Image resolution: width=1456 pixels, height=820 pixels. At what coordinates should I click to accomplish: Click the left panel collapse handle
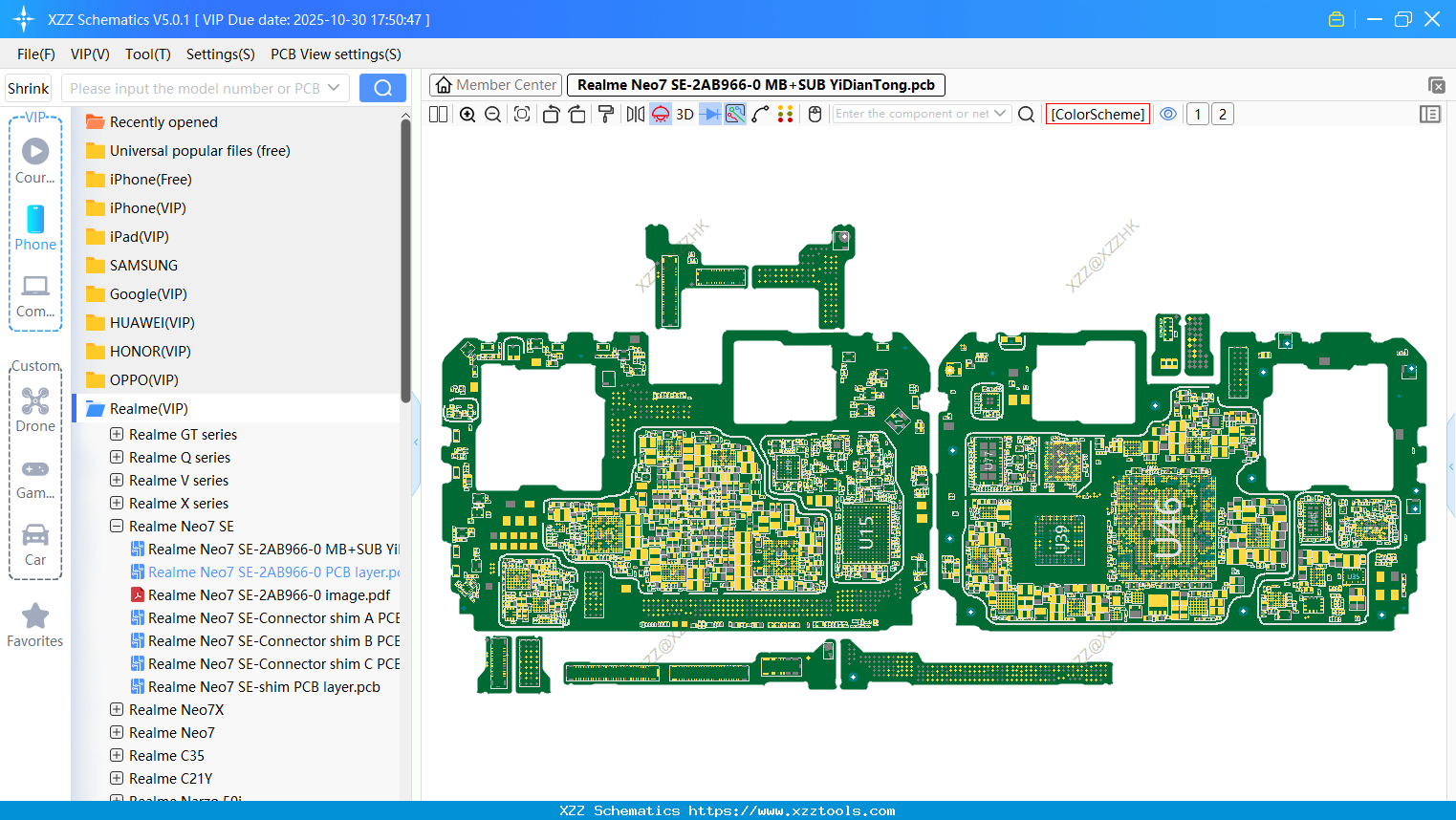(x=416, y=442)
